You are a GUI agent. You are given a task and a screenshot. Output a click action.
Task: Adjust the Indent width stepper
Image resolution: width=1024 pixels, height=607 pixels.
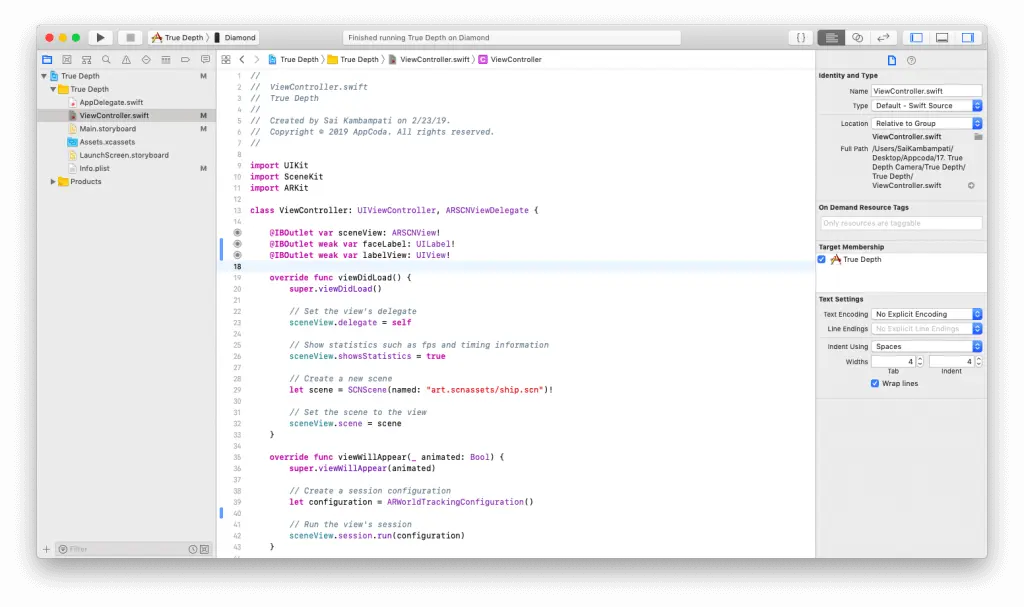pos(978,361)
